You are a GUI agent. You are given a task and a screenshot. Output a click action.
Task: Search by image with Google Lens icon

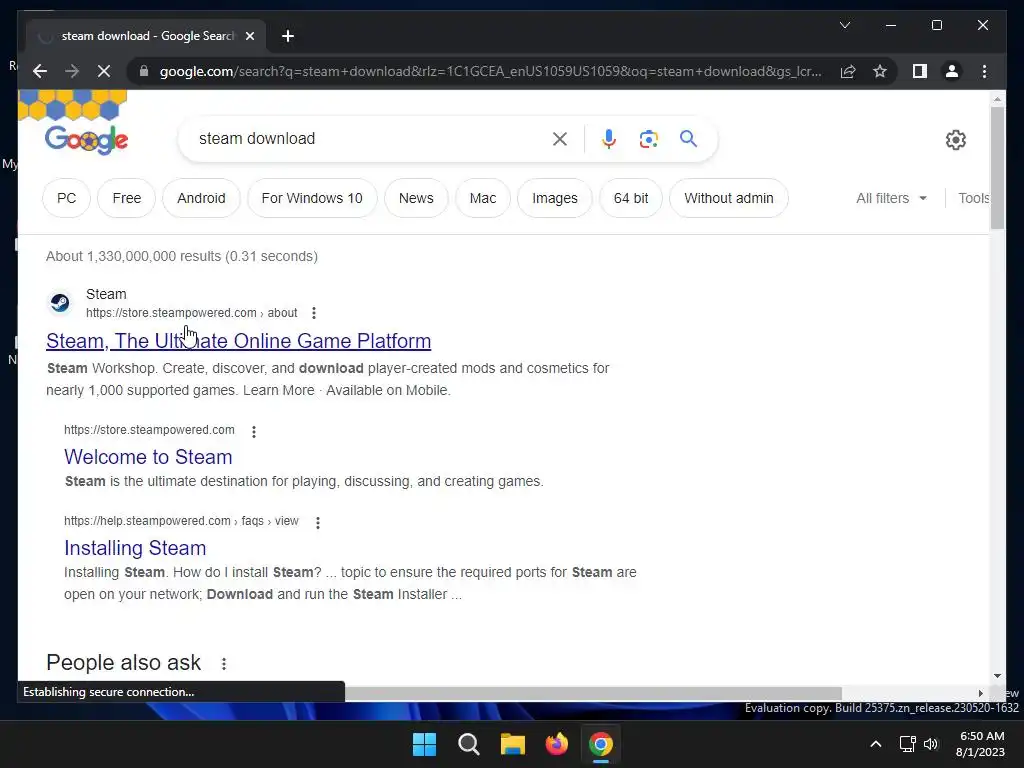click(648, 138)
